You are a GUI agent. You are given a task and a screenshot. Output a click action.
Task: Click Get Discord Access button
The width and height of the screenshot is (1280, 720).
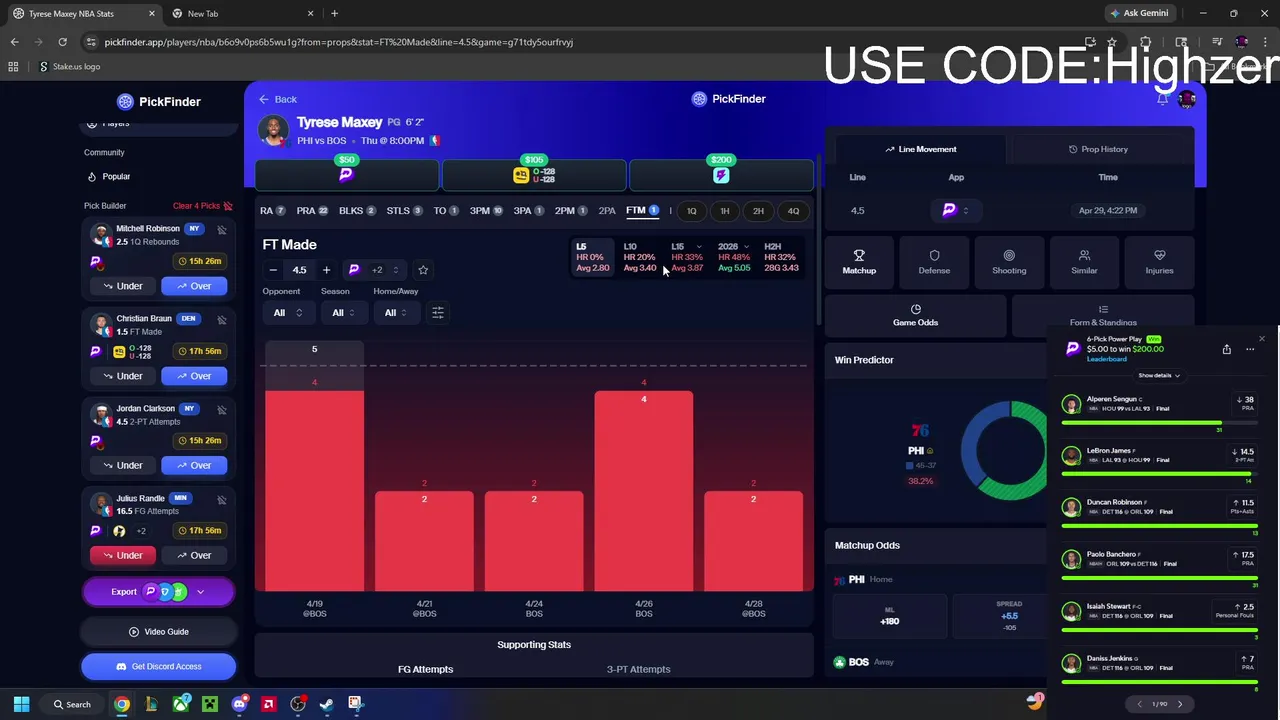pyautogui.click(x=158, y=667)
